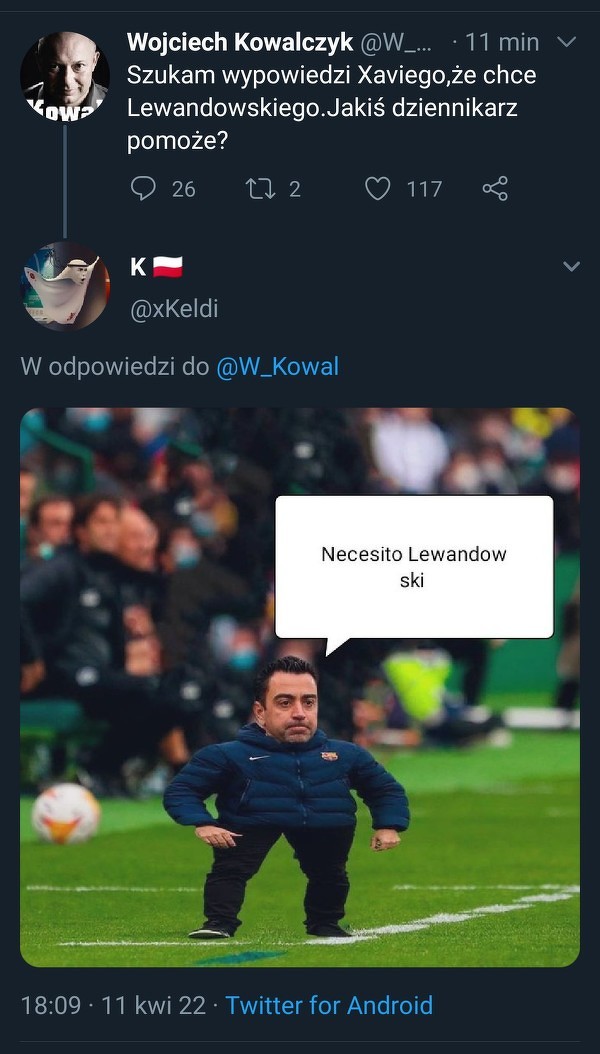The width and height of the screenshot is (600, 1054).
Task: Open the attached Xavi meme image
Action: point(300,687)
